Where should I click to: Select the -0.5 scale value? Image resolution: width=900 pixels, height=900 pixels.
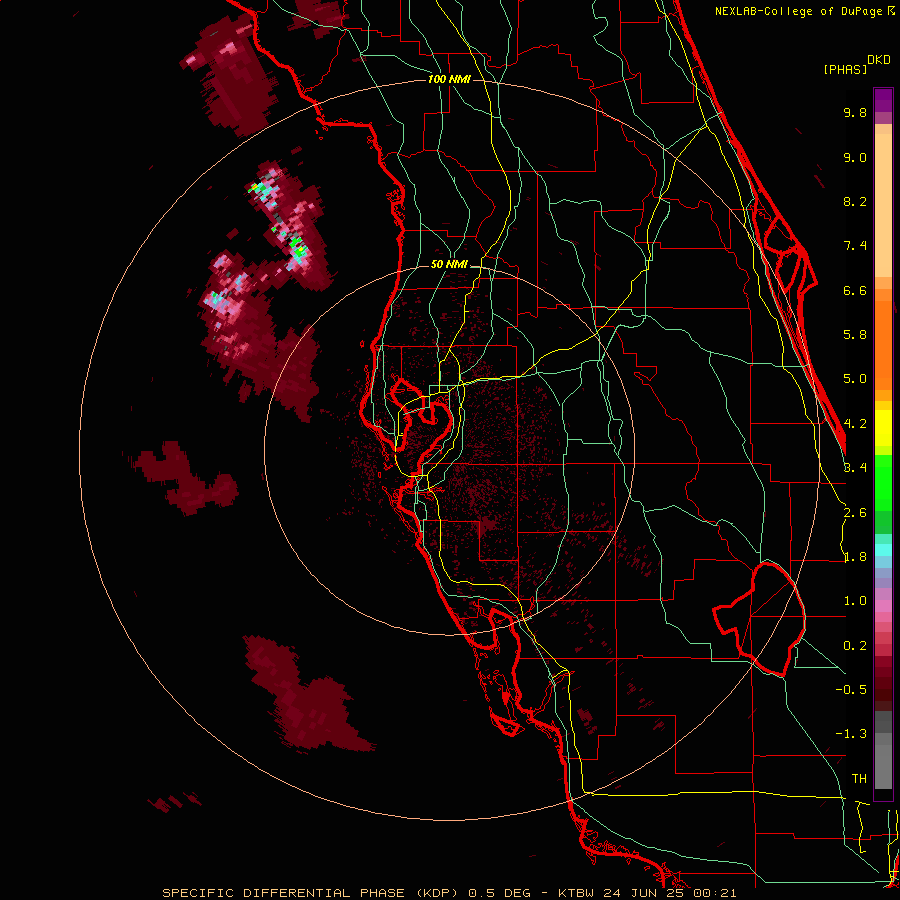click(851, 690)
